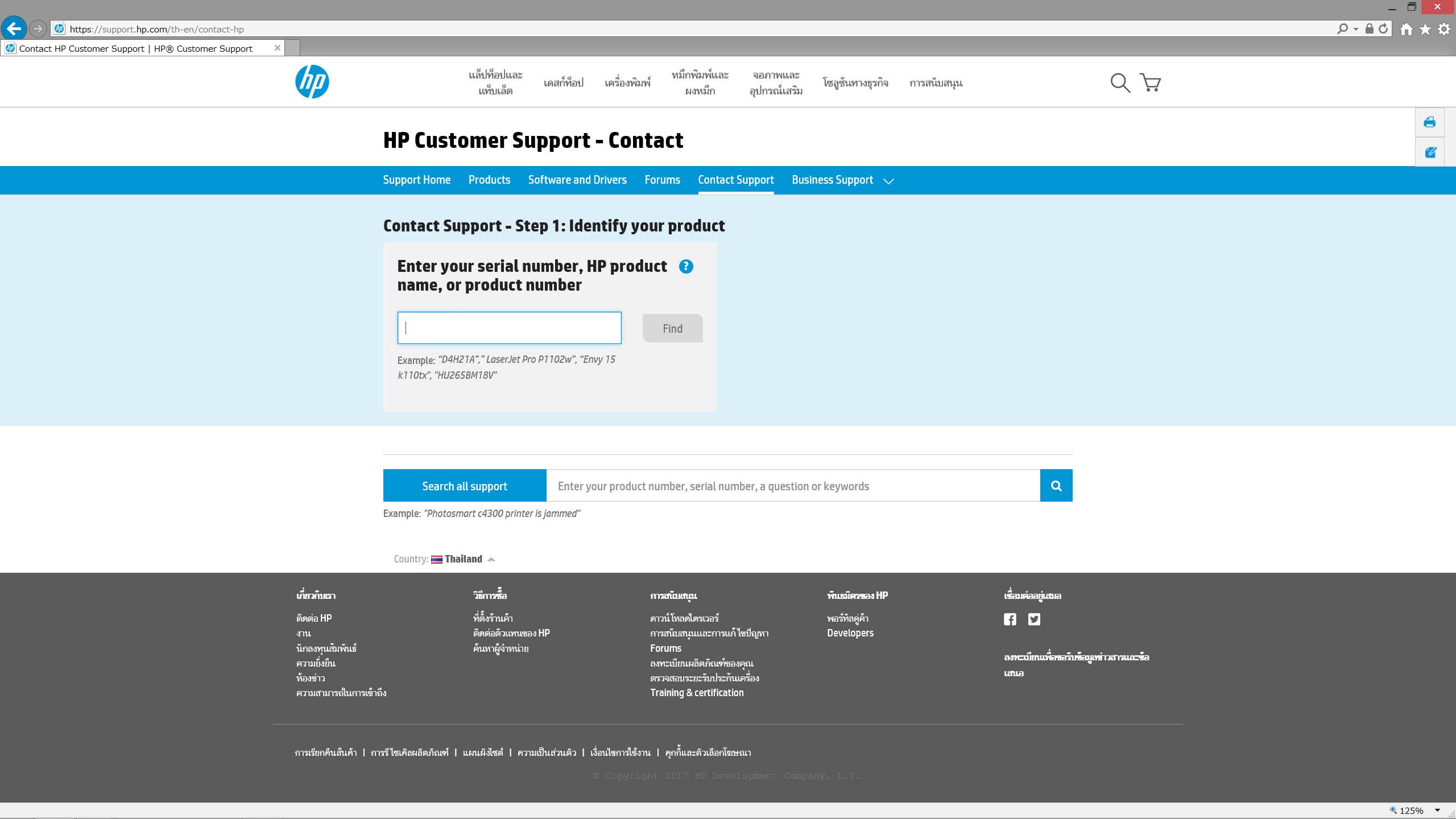Open Products tab
The height and width of the screenshot is (819, 1456).
click(489, 180)
